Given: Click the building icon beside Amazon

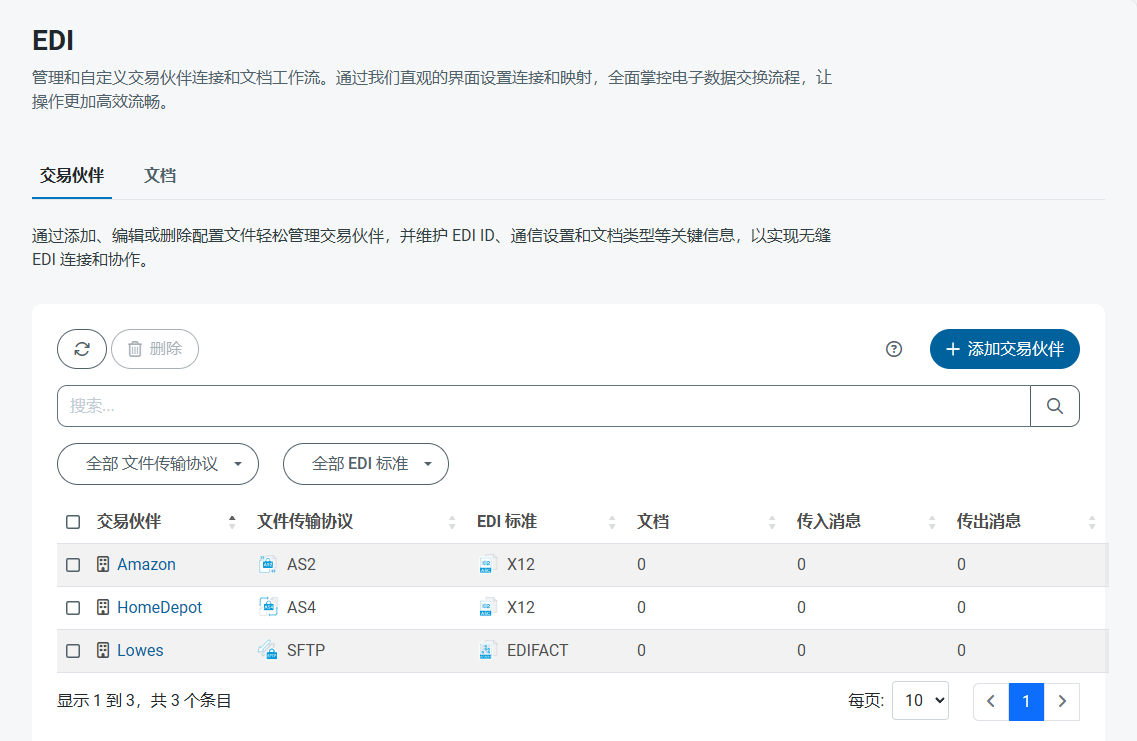Looking at the screenshot, I should click(x=103, y=564).
